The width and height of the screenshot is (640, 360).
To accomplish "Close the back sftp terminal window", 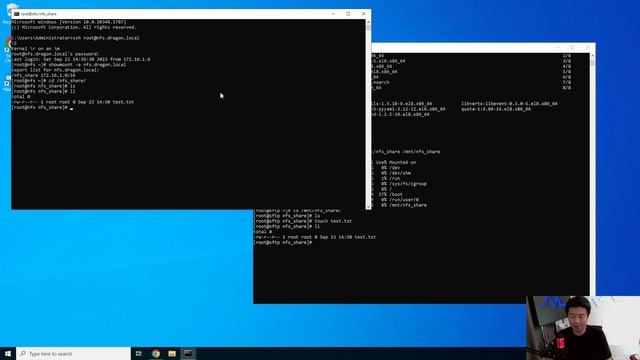I will 588,47.
